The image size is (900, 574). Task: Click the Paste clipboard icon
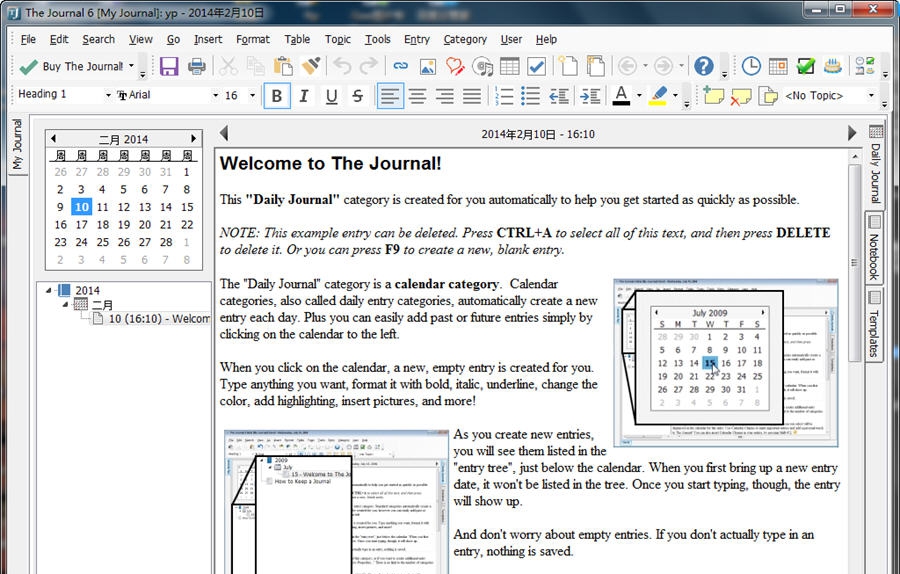tap(282, 67)
